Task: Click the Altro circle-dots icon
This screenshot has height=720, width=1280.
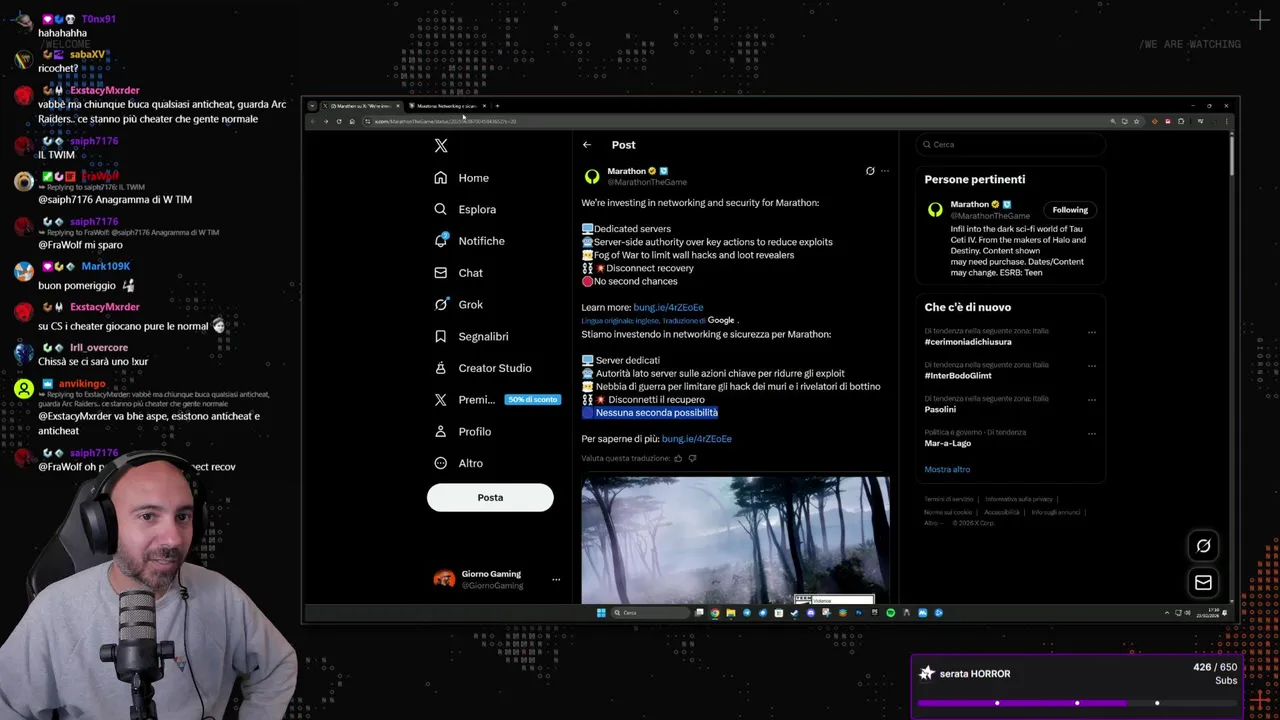Action: (441, 463)
